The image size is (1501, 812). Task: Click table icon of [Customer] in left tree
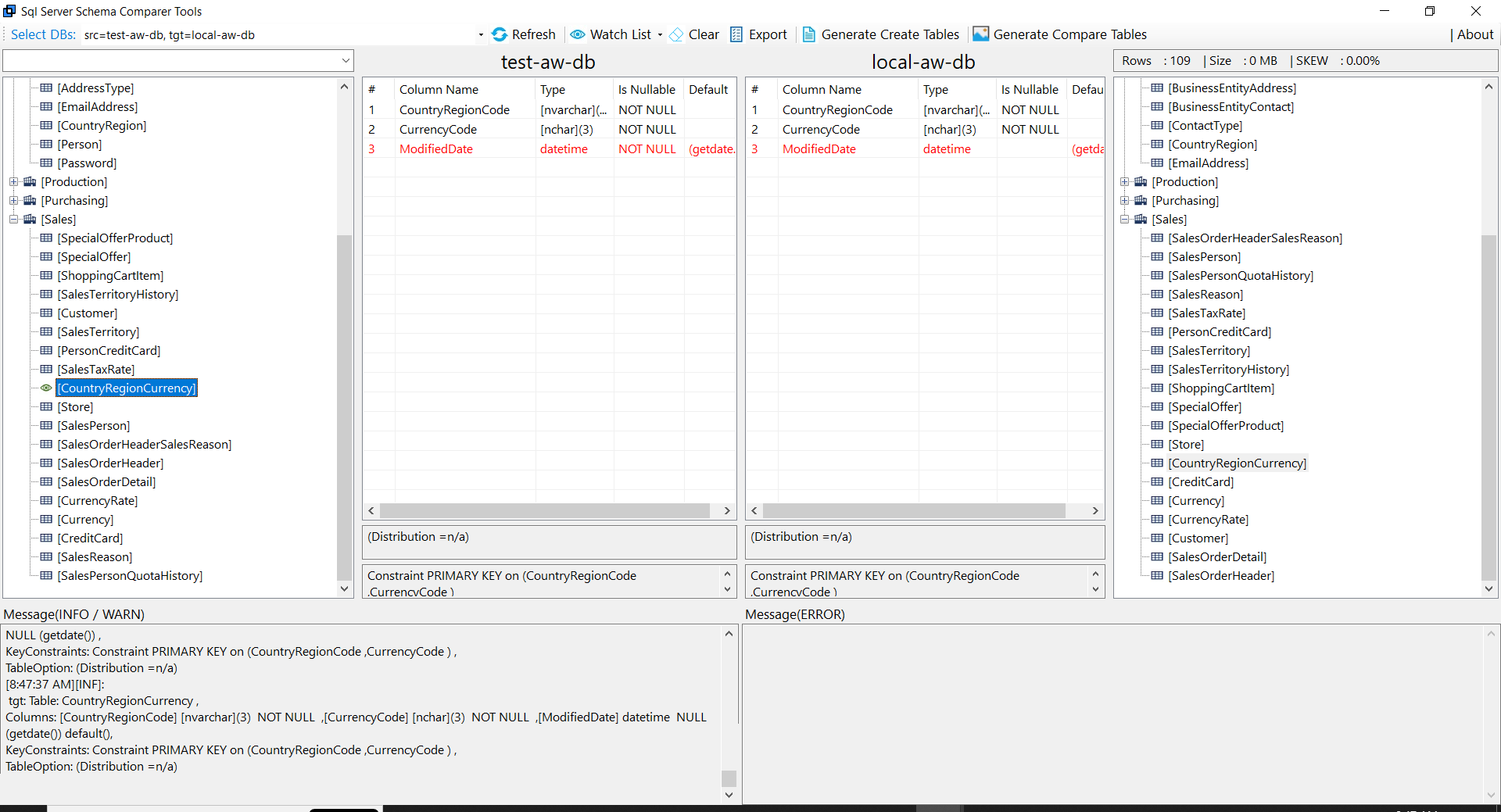coord(46,313)
